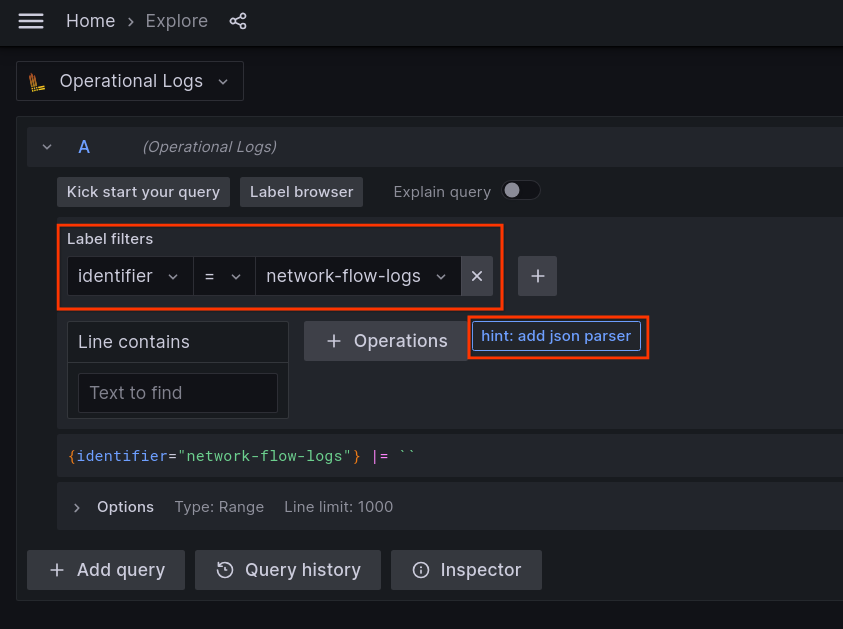Enable the Explain query toggle
The width and height of the screenshot is (843, 629).
(x=521, y=190)
